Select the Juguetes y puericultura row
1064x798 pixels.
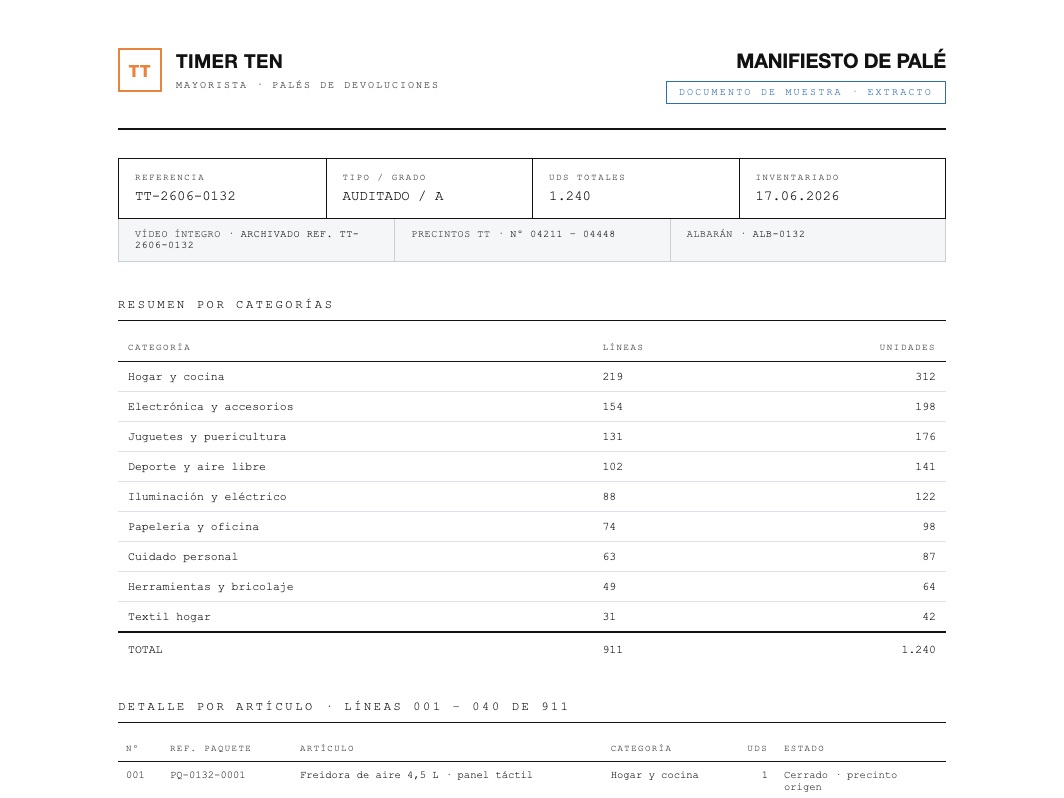pyautogui.click(x=532, y=436)
